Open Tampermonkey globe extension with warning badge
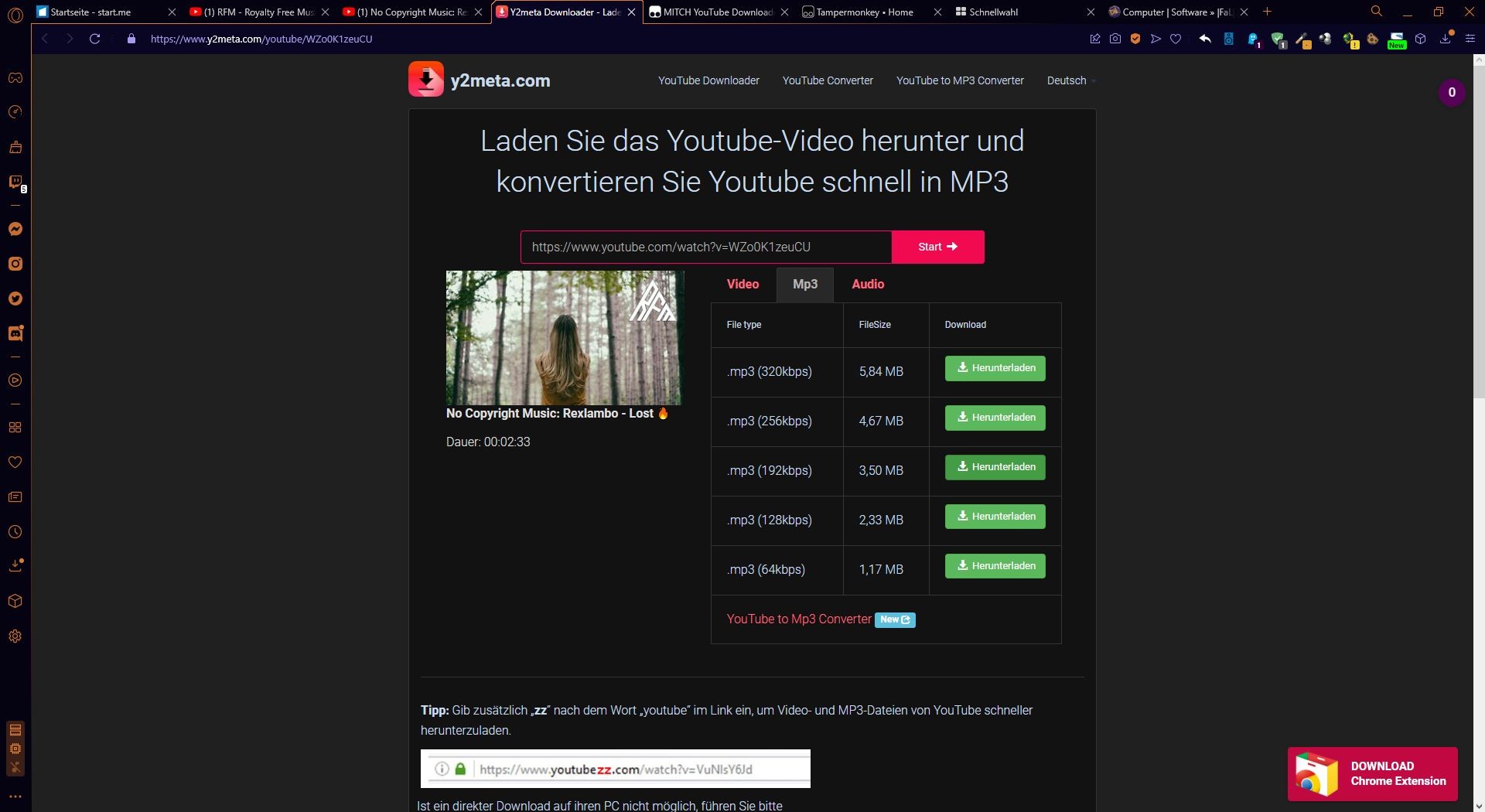1485x812 pixels. tap(1350, 40)
